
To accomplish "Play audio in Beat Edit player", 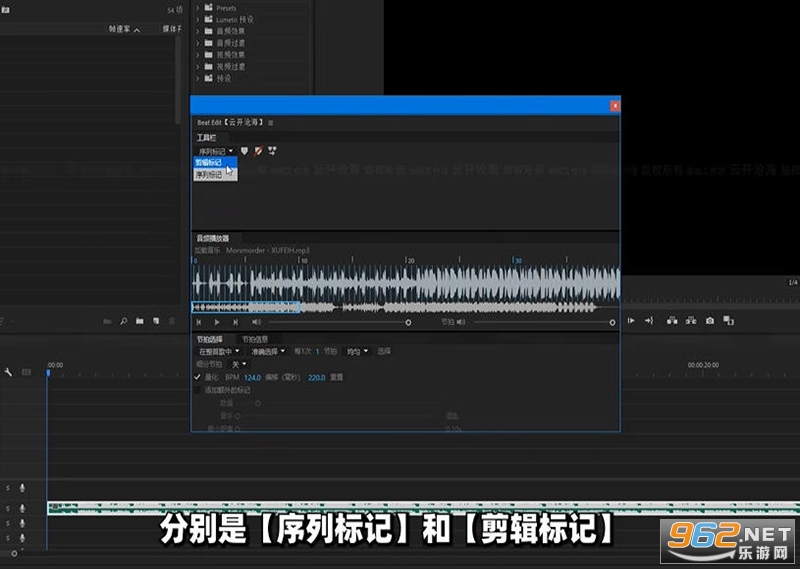I will pyautogui.click(x=217, y=322).
